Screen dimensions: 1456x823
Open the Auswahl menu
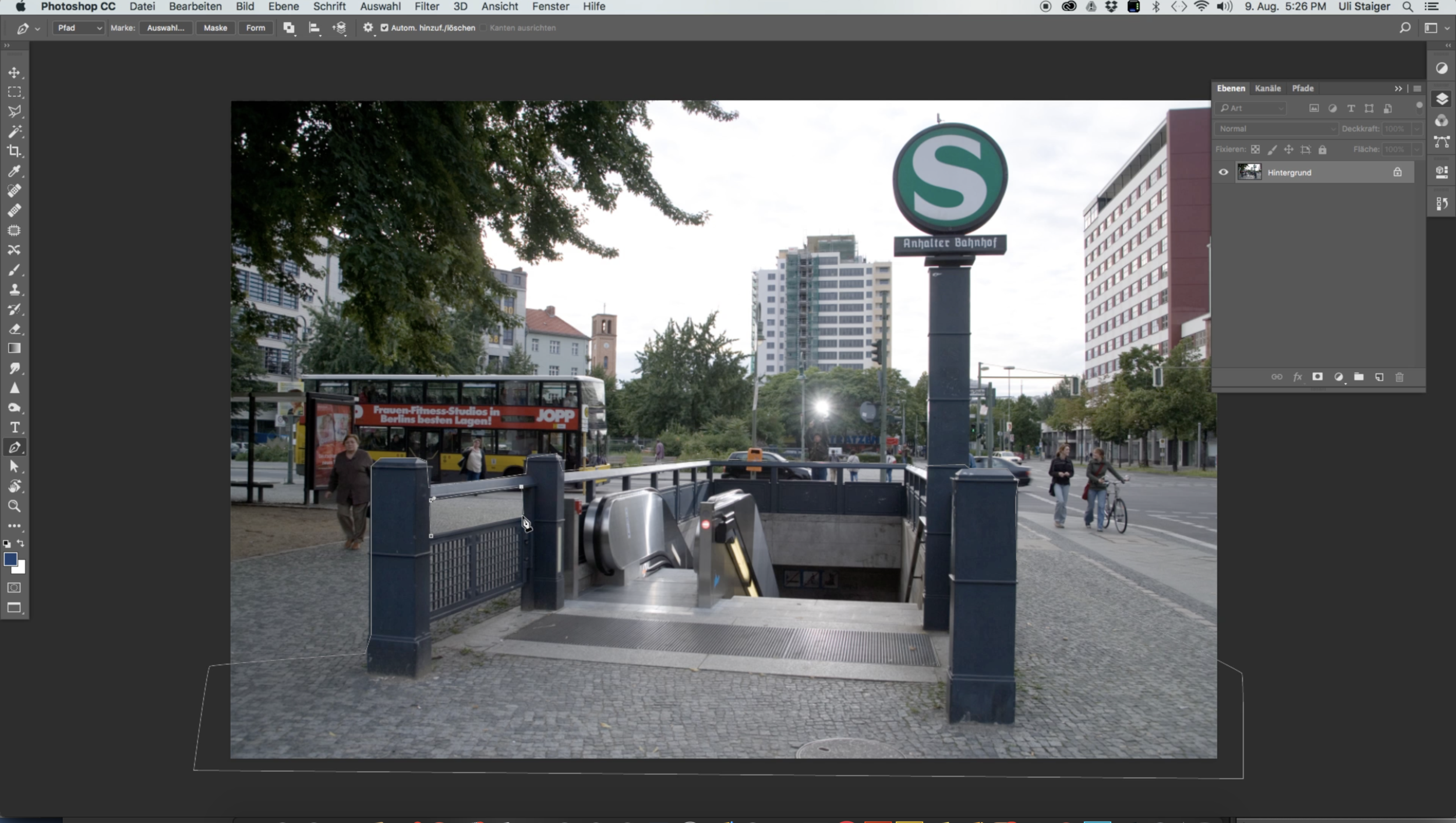380,6
